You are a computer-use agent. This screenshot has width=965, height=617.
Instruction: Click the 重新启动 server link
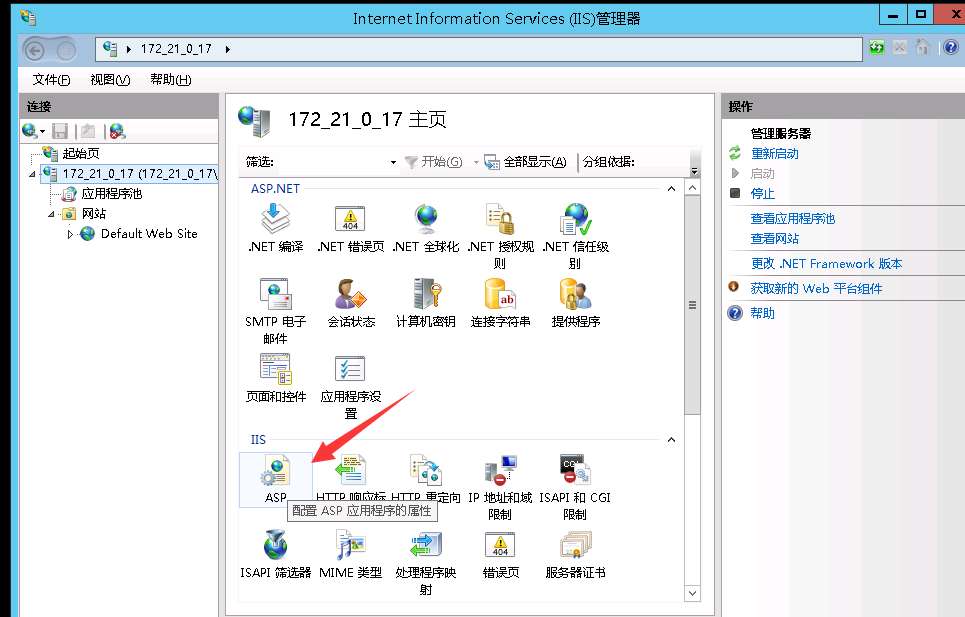(776, 153)
